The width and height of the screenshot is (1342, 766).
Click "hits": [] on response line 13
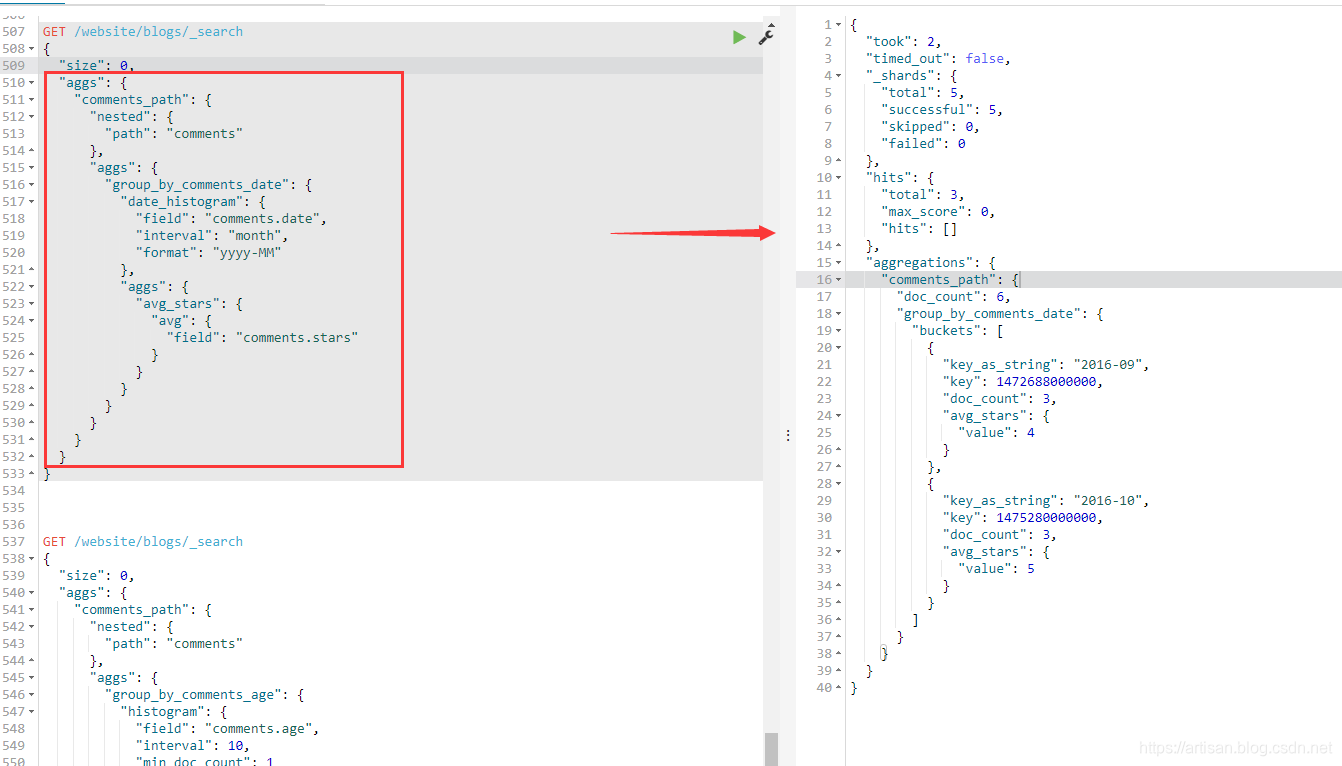tap(919, 228)
